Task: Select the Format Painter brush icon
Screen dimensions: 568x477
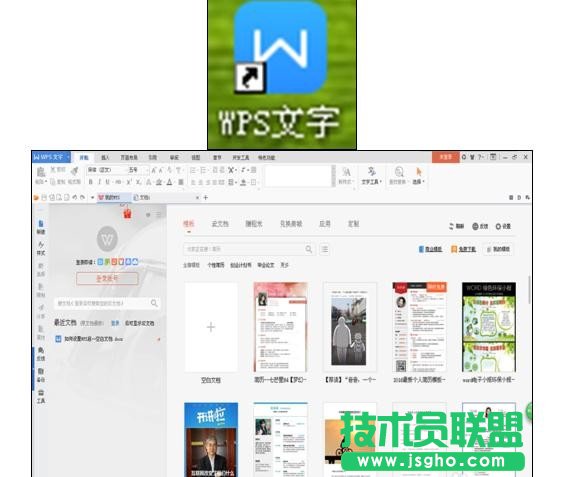Action: (75, 170)
